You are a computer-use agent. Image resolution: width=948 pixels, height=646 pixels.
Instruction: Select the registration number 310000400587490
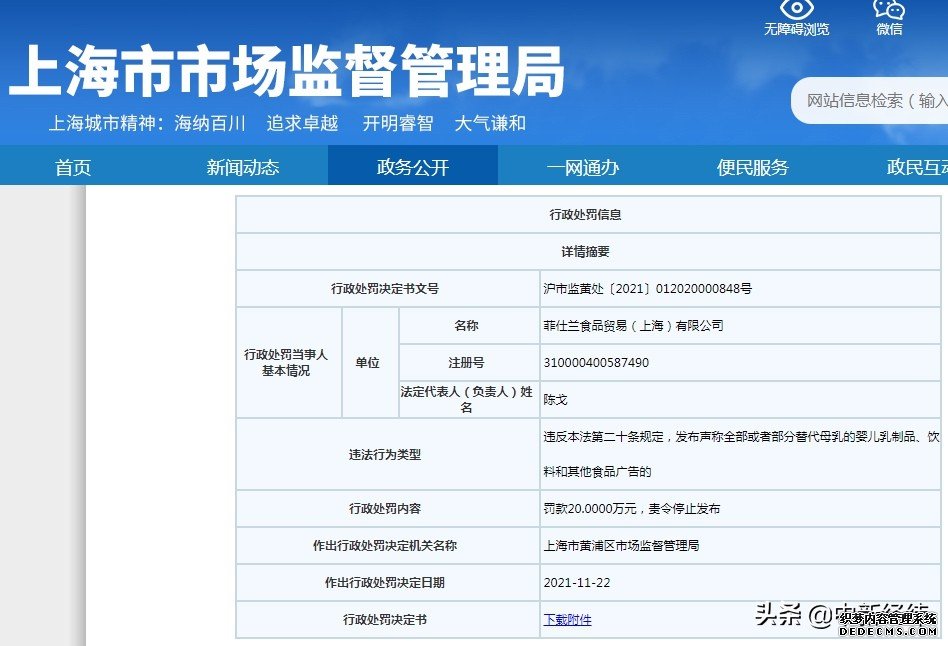click(x=596, y=363)
